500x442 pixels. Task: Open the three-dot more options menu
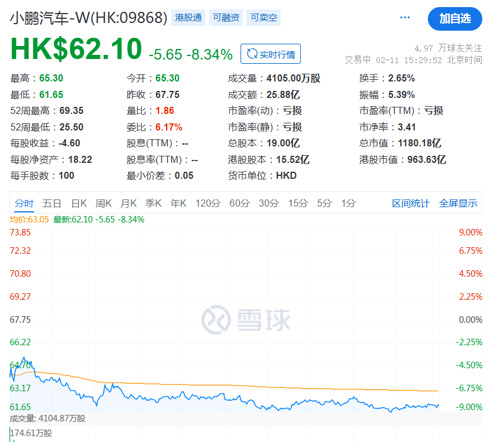405,17
